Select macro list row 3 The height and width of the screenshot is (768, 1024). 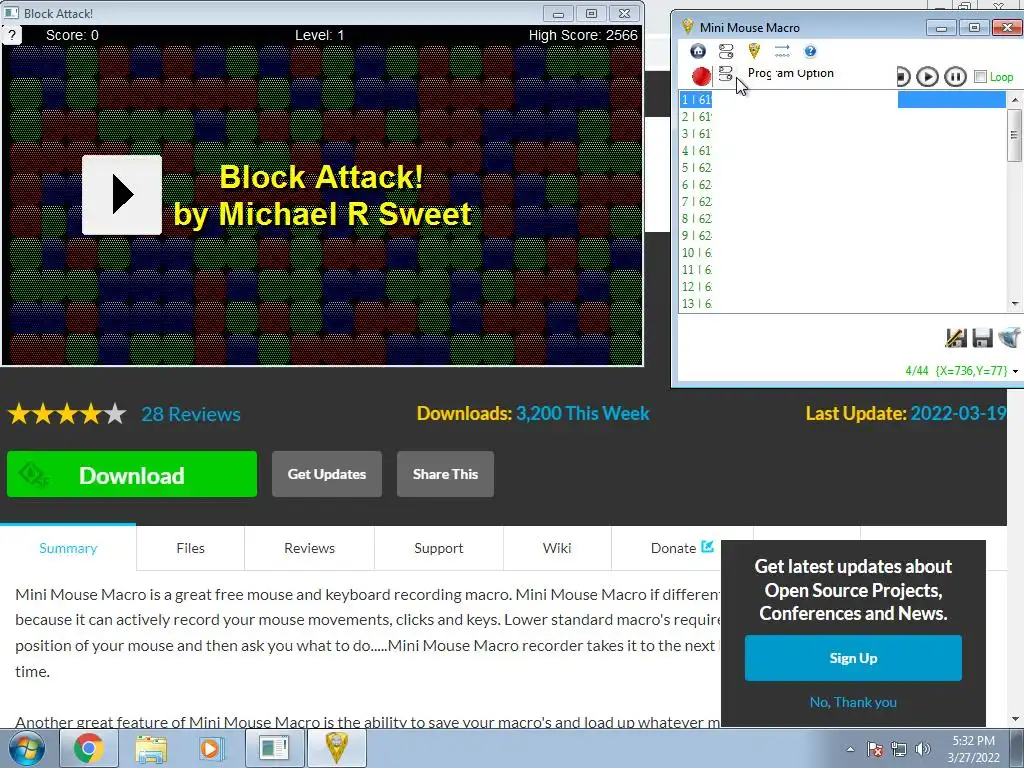point(842,134)
